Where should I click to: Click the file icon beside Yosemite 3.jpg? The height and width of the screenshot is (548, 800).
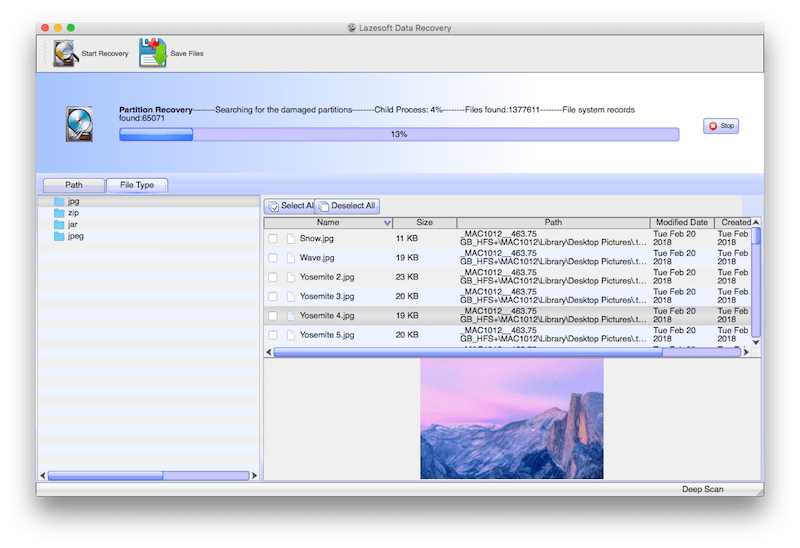(x=291, y=296)
